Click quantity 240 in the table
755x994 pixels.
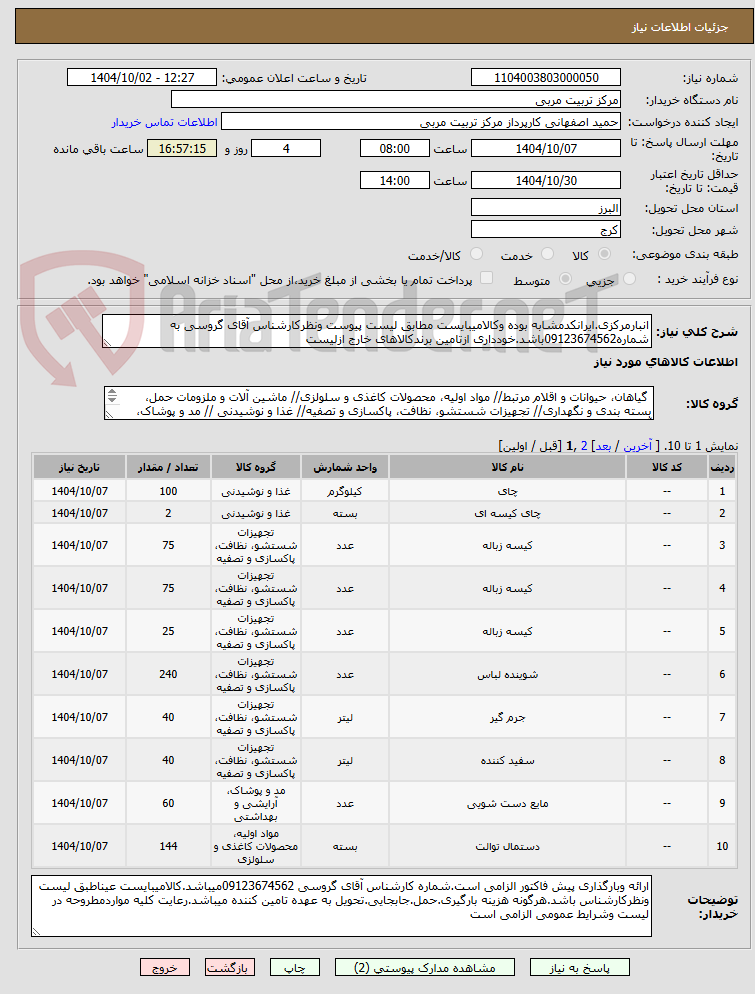pyautogui.click(x=168, y=674)
